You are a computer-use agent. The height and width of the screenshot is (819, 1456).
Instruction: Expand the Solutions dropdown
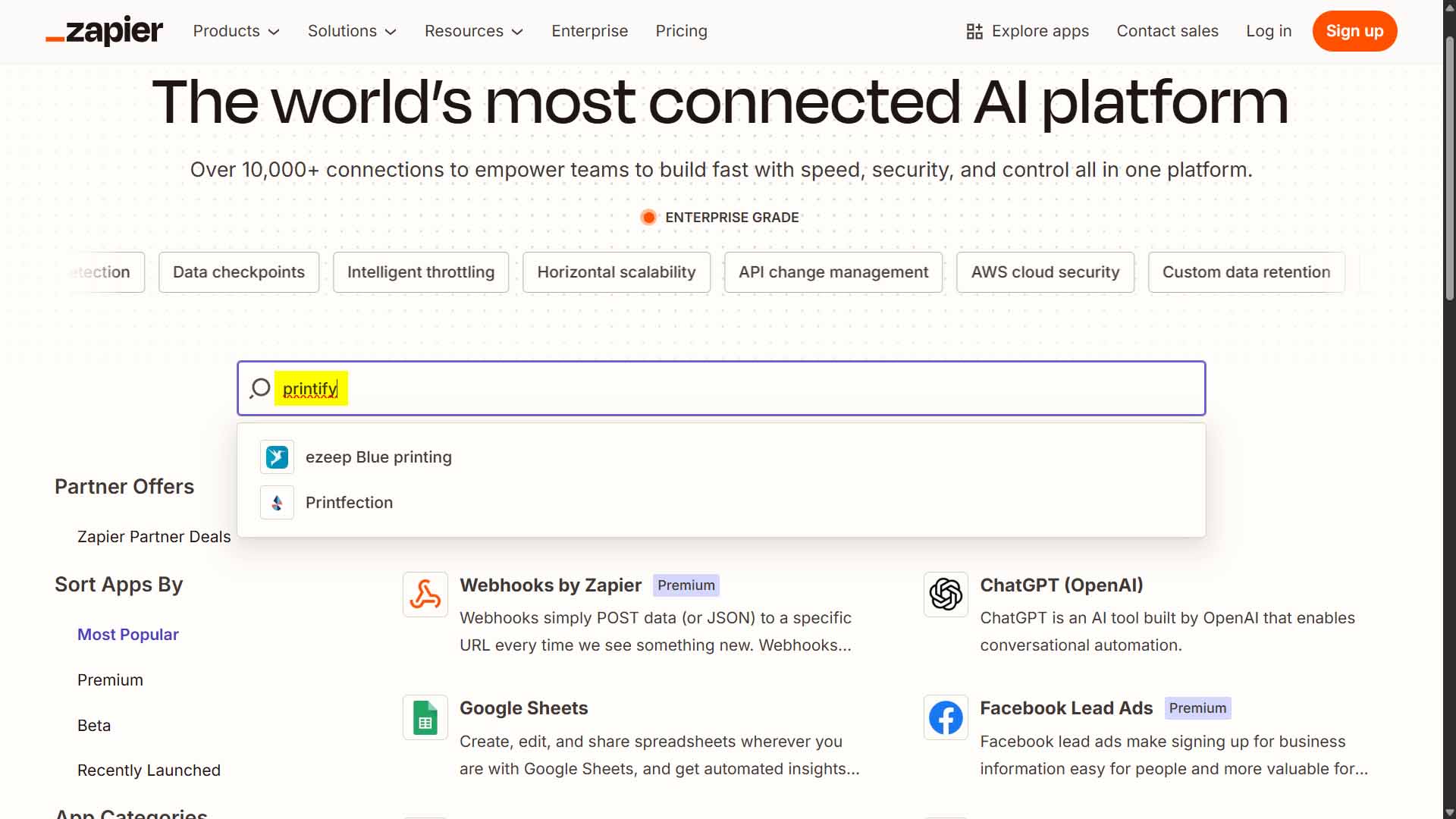pyautogui.click(x=351, y=31)
